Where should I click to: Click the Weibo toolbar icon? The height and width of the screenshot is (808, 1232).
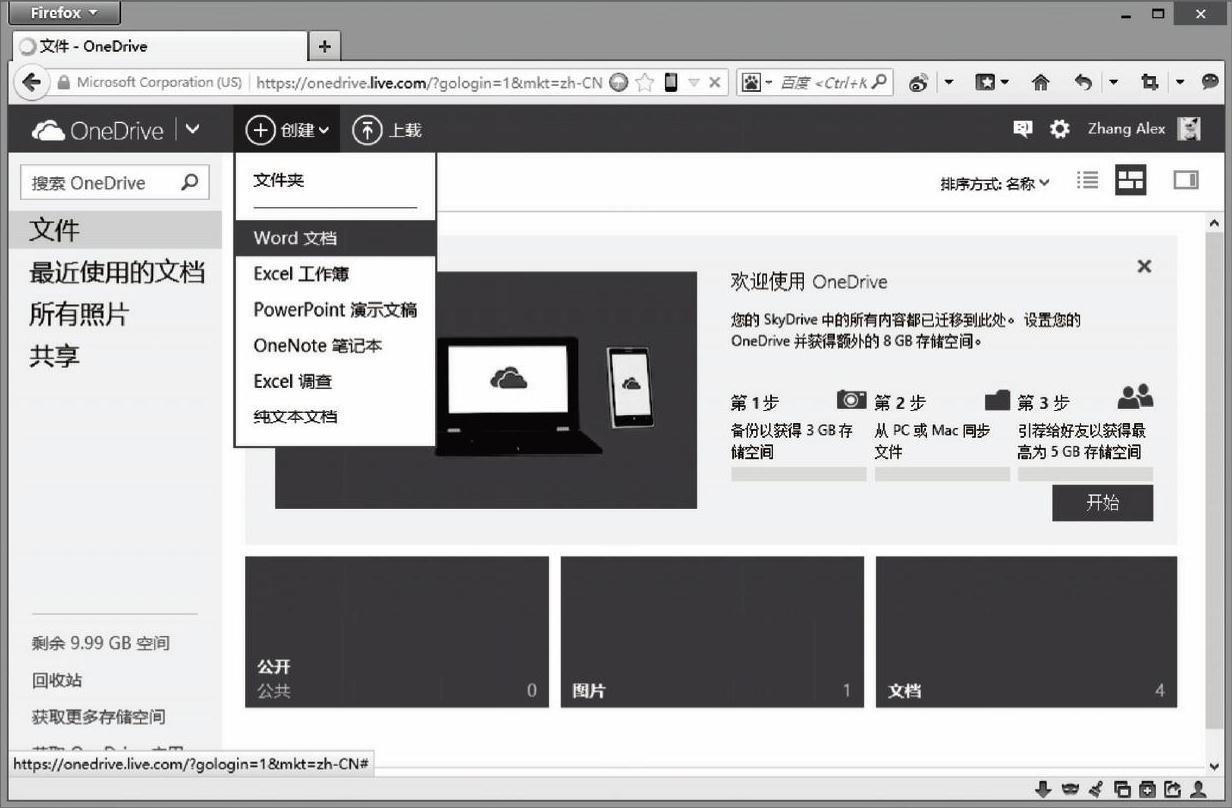(x=918, y=84)
